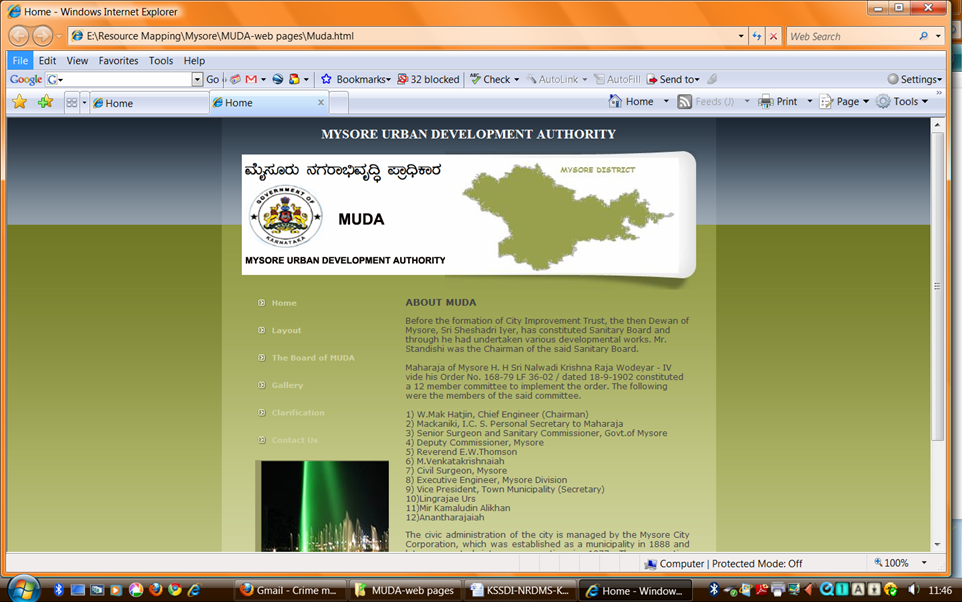962x602 pixels.
Task: Click the highlighter pen toolbar icon
Action: click(712, 79)
